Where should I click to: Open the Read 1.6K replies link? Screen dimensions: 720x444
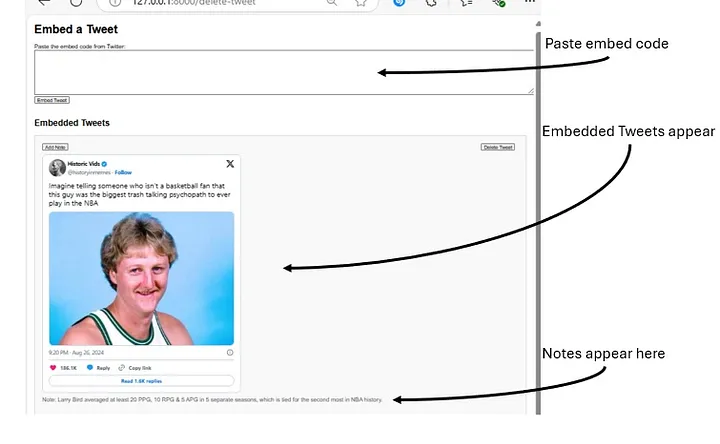pos(141,381)
